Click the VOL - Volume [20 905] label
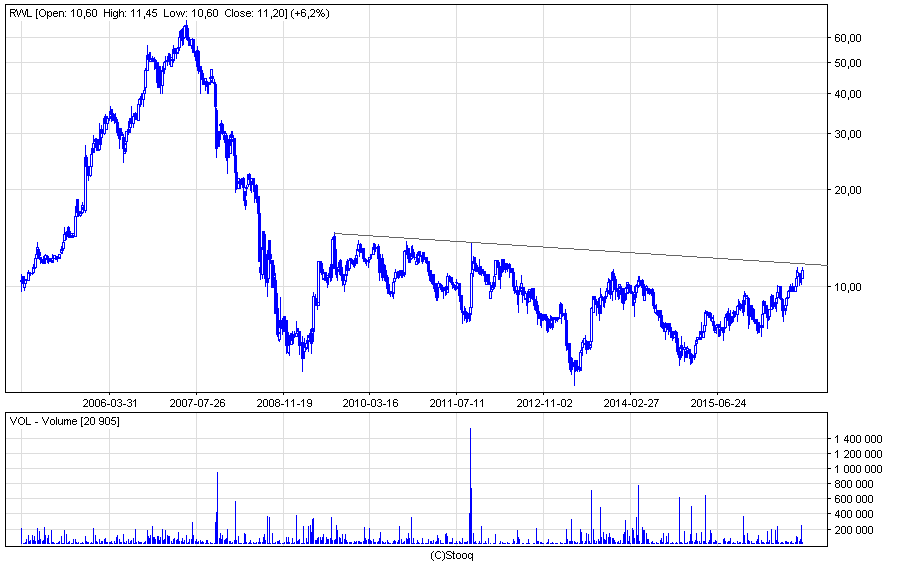Viewport: 900px width, 563px height. coord(64,421)
